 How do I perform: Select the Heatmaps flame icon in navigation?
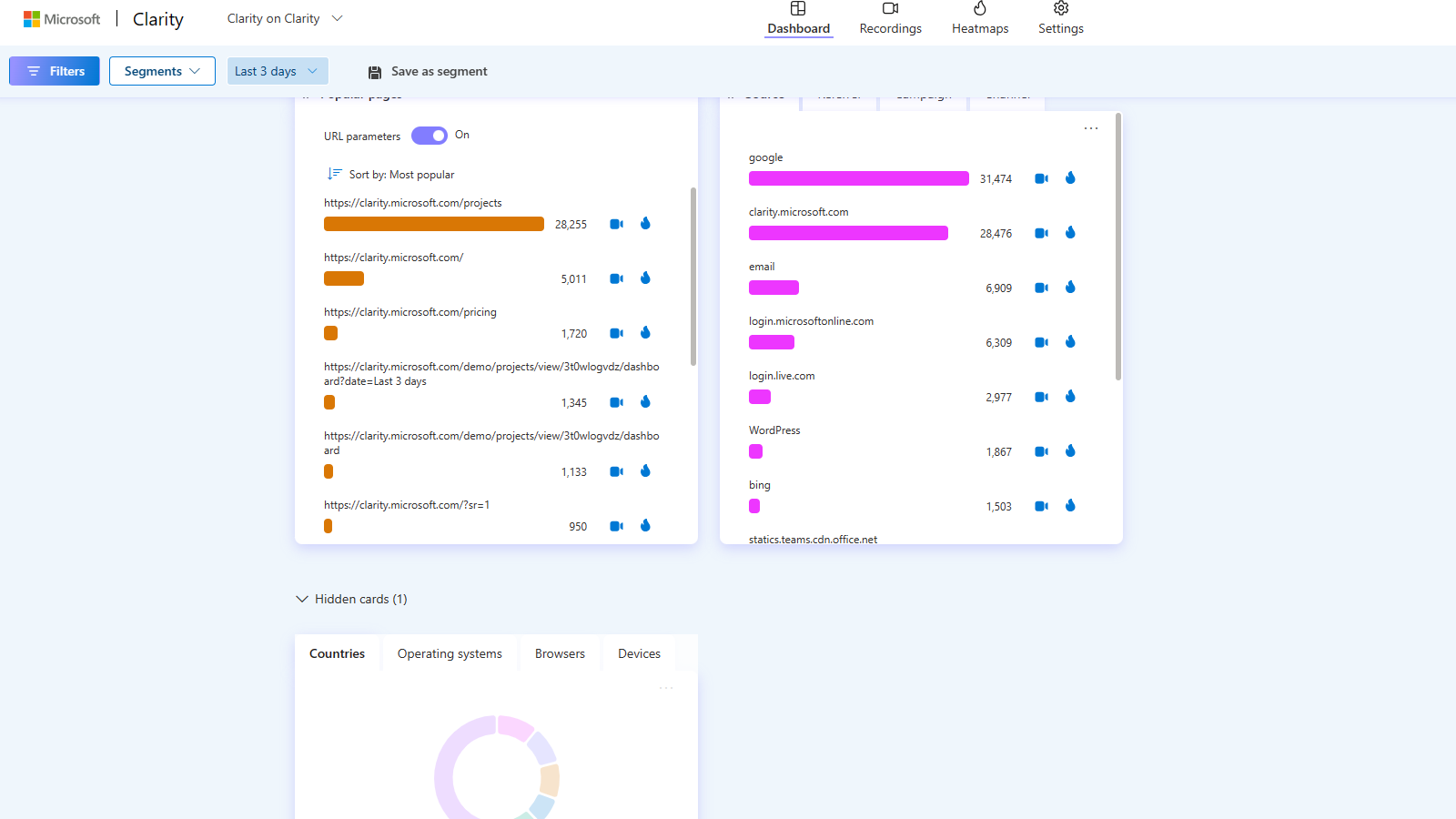pyautogui.click(x=980, y=8)
